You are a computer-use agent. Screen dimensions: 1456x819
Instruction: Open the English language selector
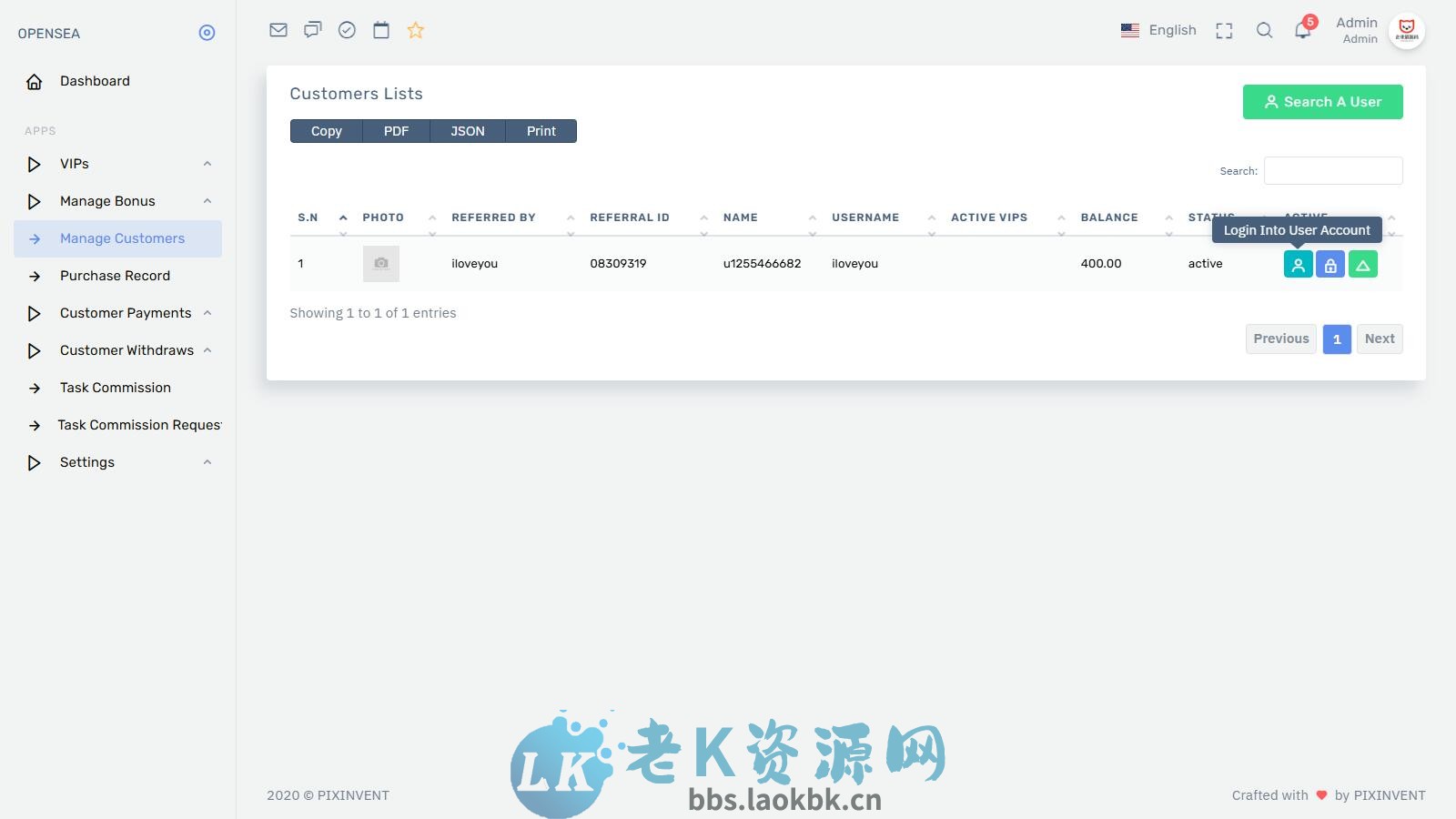click(1159, 30)
